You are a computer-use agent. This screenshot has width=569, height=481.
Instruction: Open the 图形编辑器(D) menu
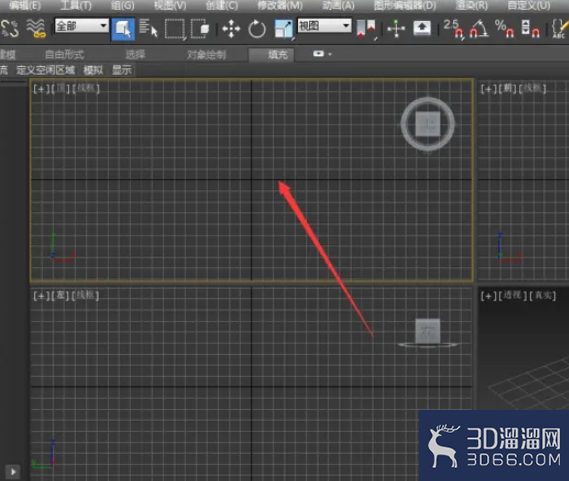click(405, 5)
